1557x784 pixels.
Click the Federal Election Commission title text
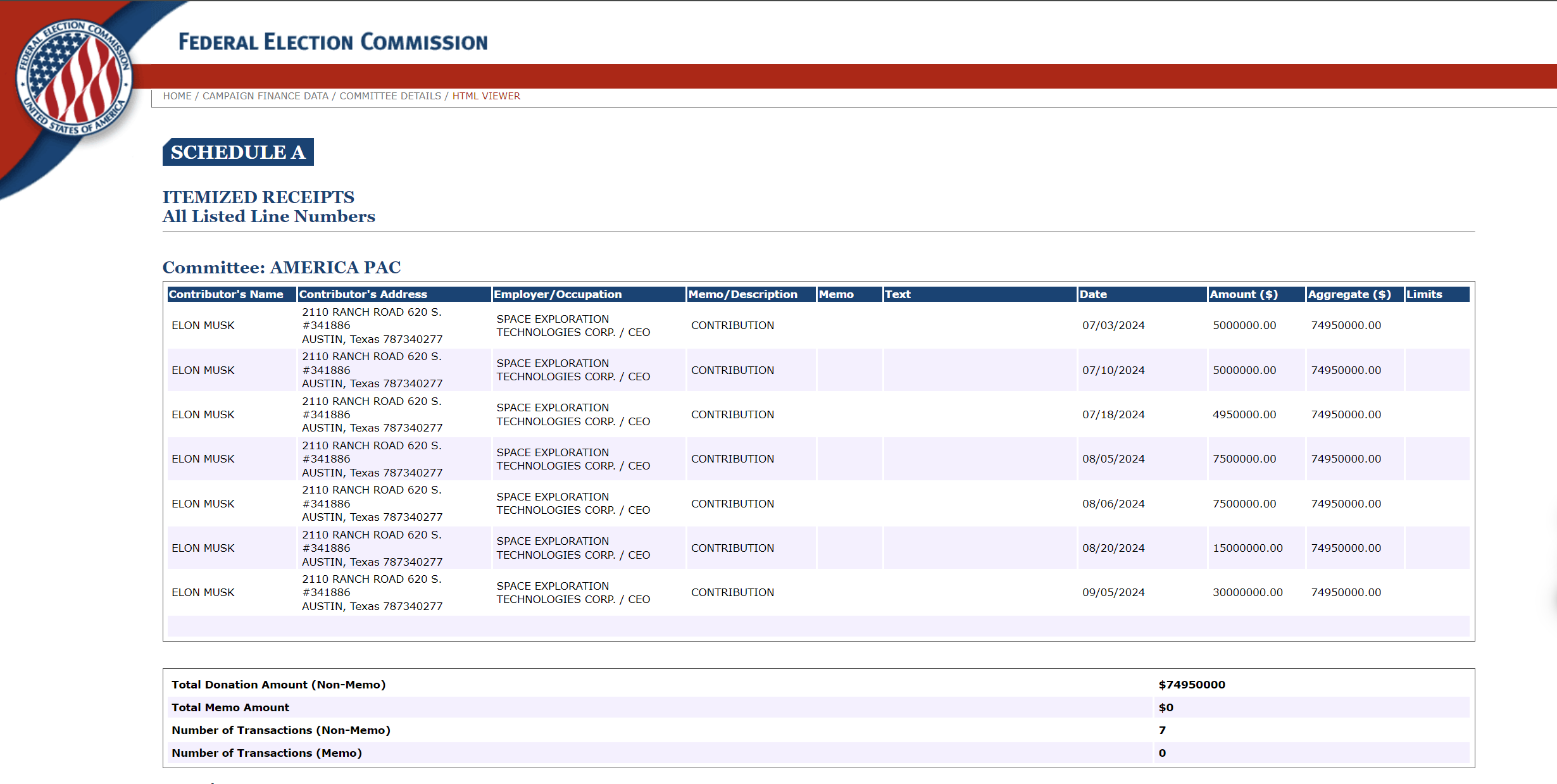[333, 42]
